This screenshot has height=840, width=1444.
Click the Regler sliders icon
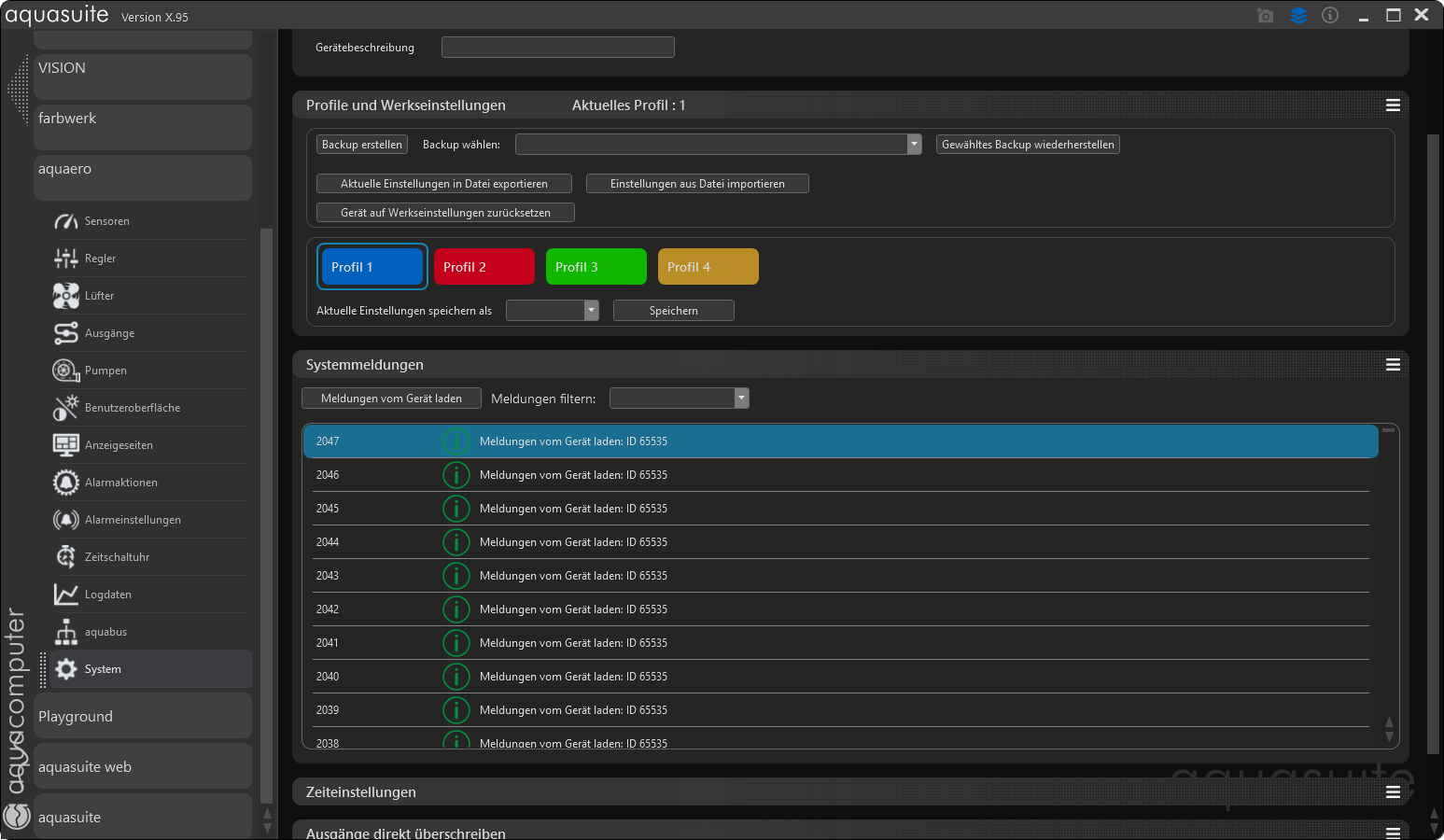coord(65,259)
